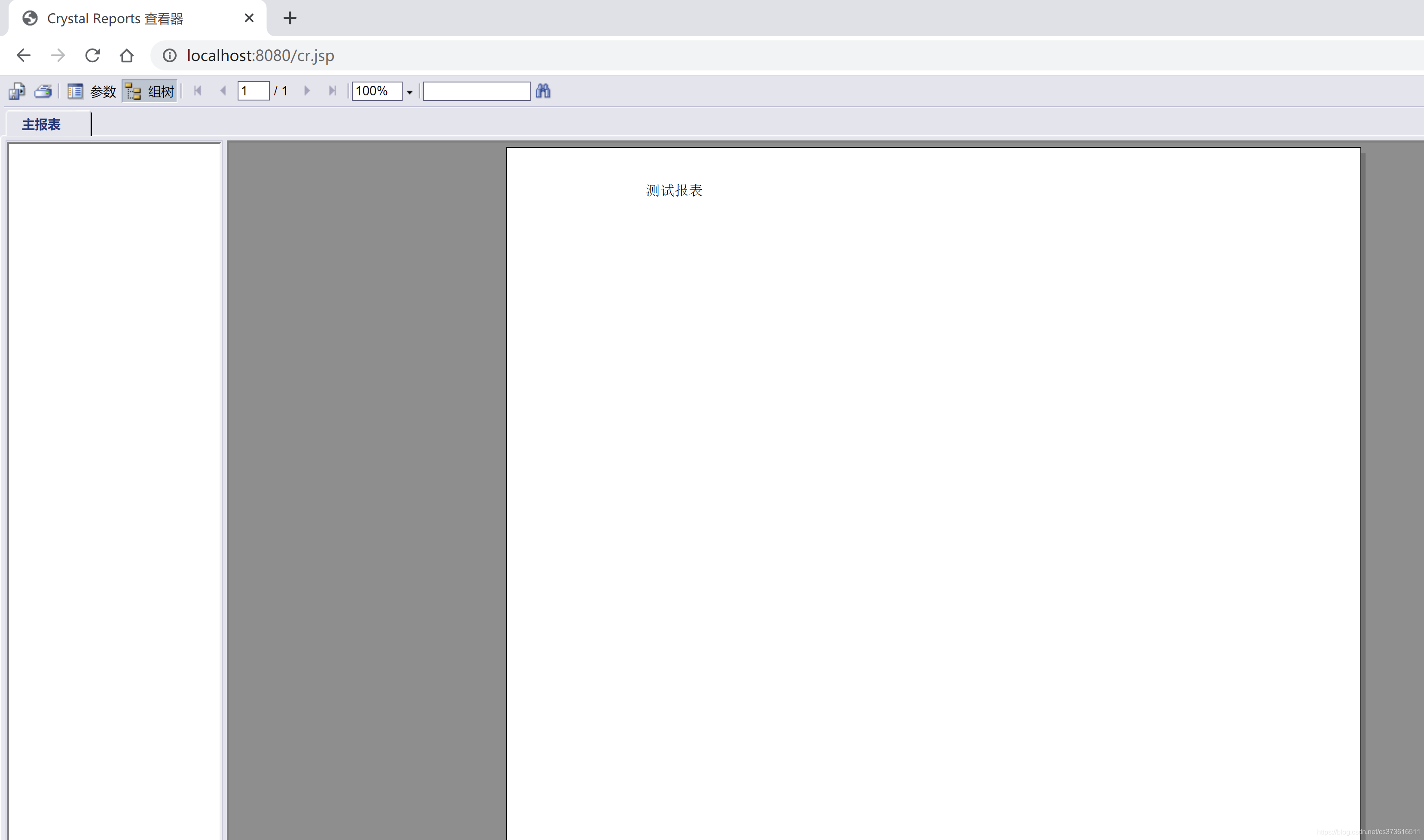Click the browser home icon
1424x840 pixels.
(127, 55)
